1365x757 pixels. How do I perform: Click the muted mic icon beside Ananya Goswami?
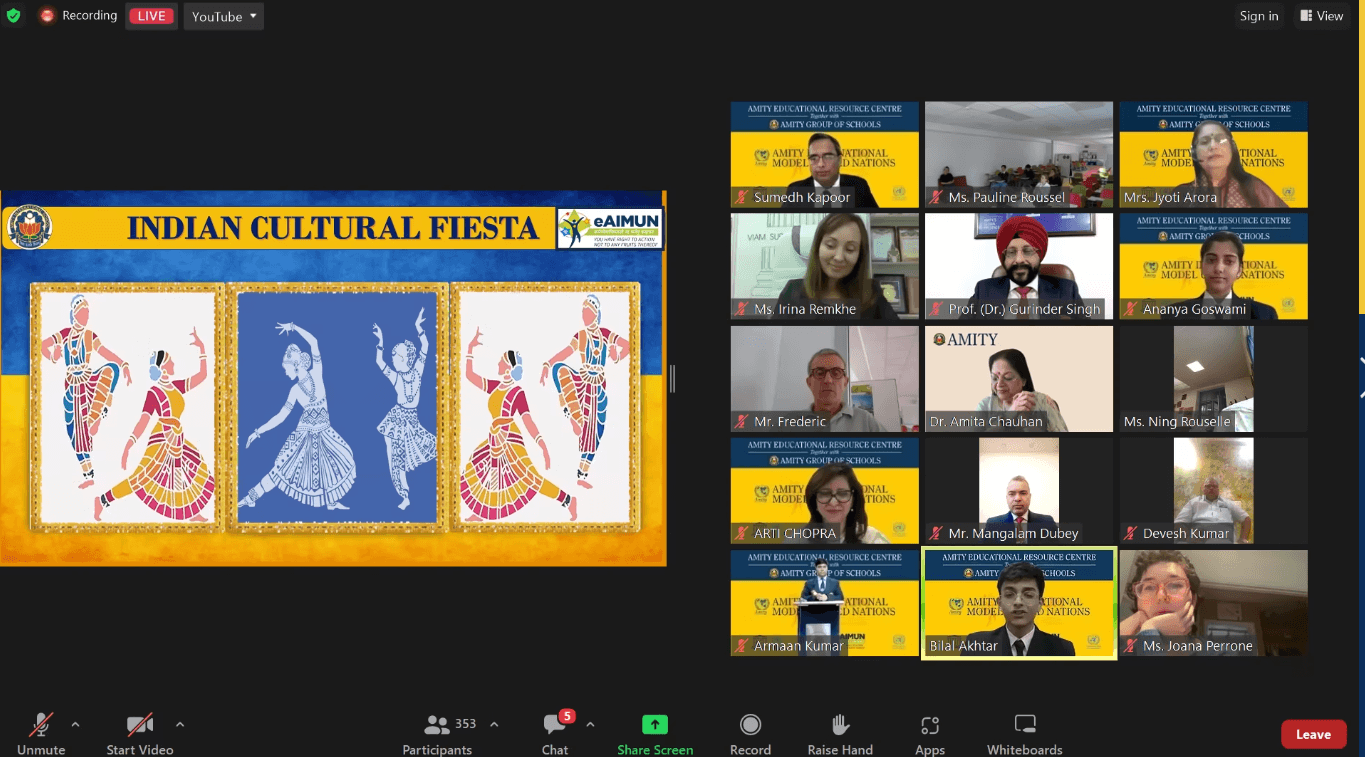[1131, 310]
